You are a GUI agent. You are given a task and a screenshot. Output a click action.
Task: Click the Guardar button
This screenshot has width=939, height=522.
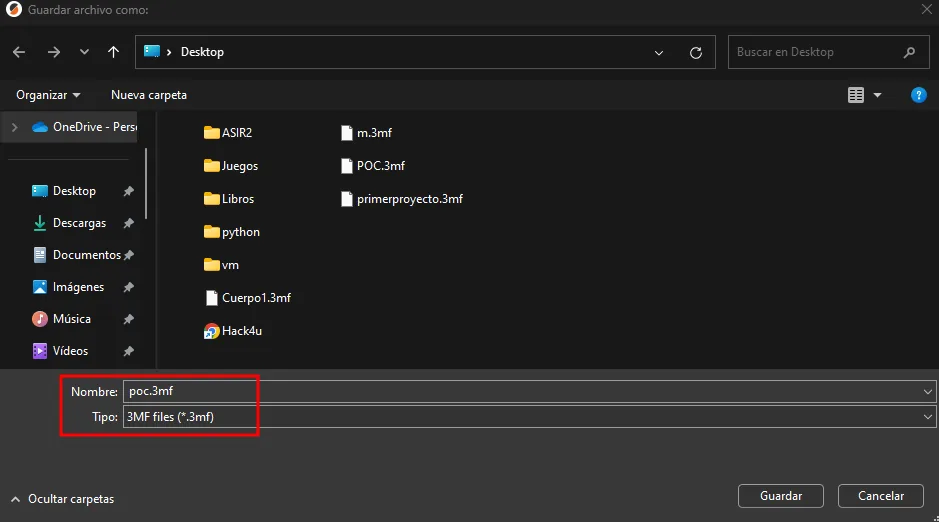[781, 496]
